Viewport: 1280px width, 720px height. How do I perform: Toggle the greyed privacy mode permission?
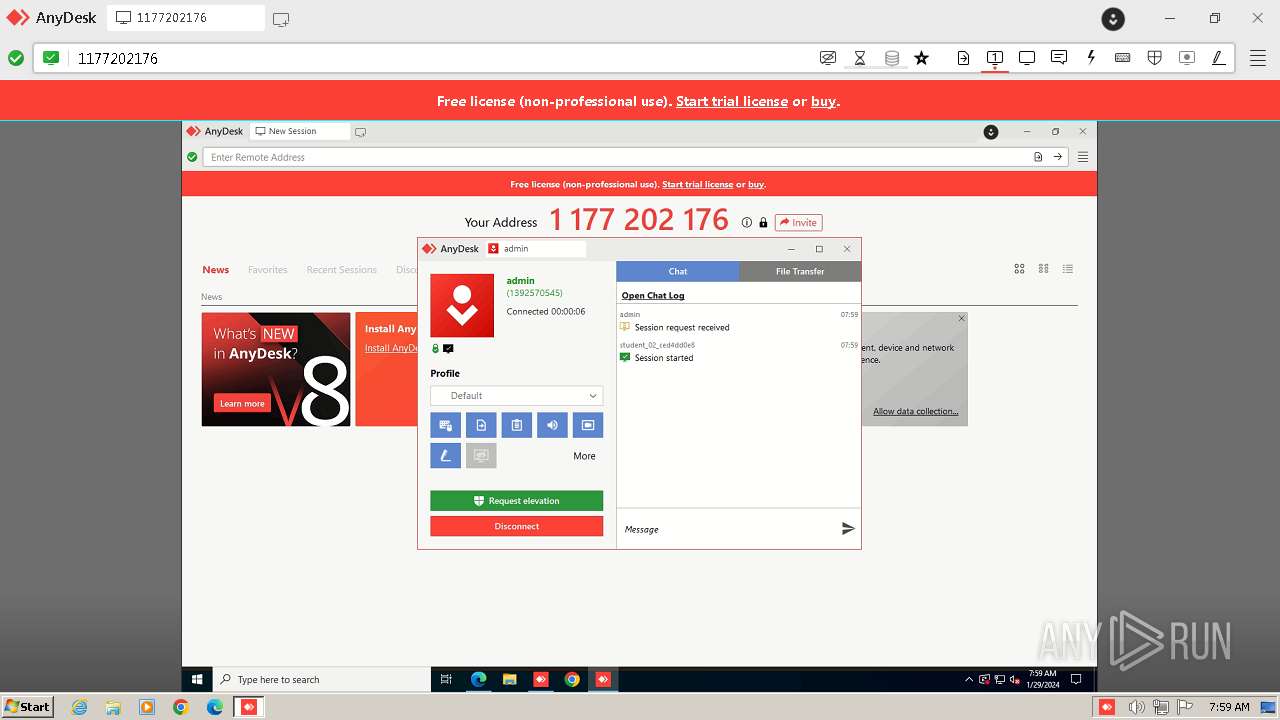coord(481,456)
